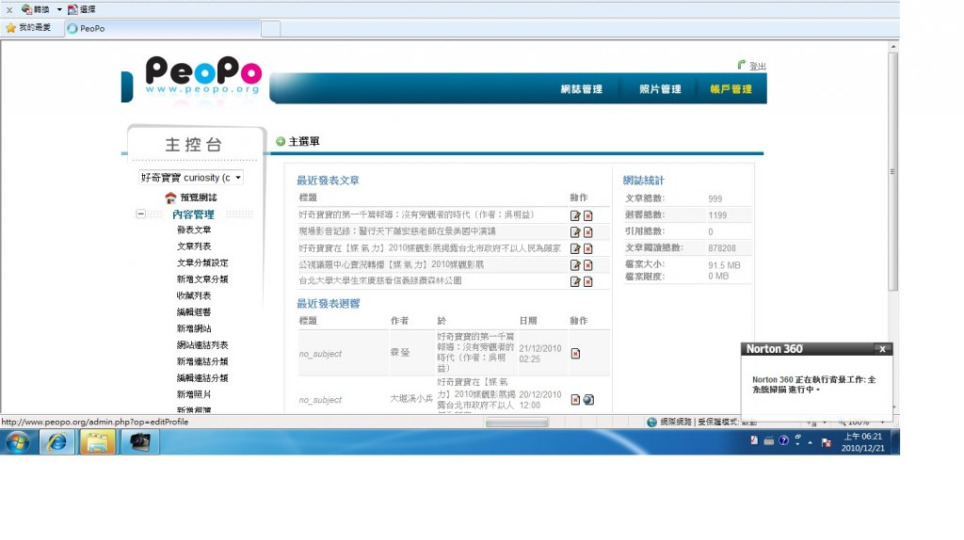
Task: Open the 帳戶管理 navigation tab
Action: pos(730,89)
